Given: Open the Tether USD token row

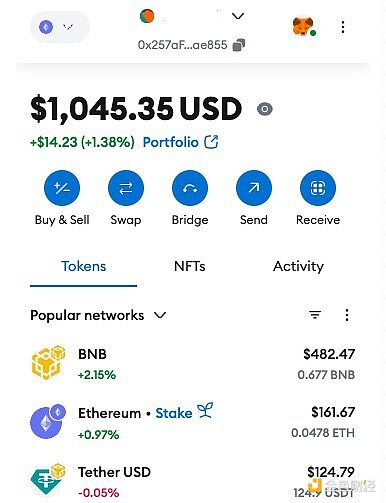Looking at the screenshot, I should point(193,482).
